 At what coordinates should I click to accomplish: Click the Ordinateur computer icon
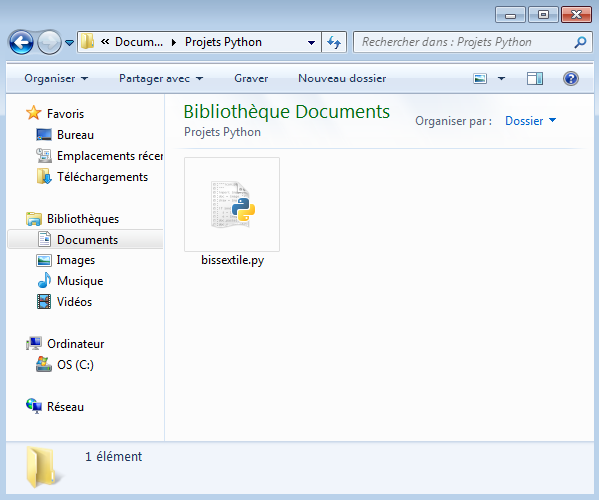[34, 343]
